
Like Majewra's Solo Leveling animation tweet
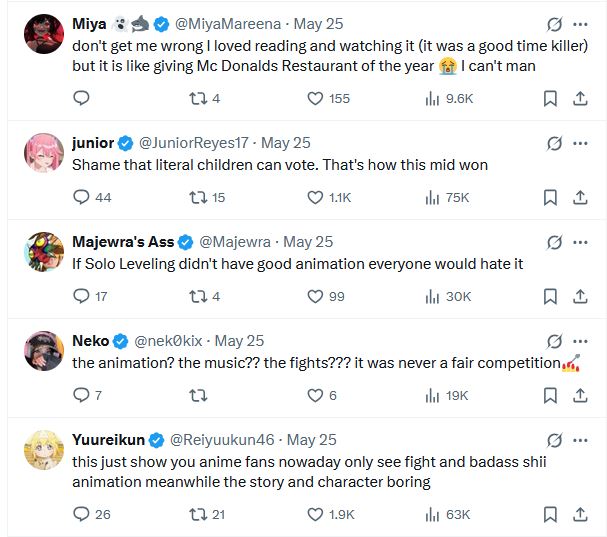click(315, 296)
